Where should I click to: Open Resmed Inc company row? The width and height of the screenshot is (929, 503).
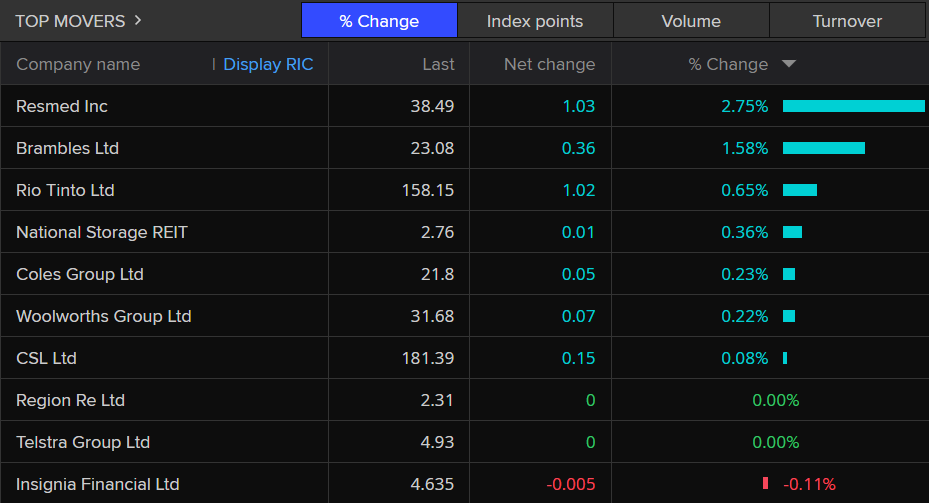click(x=62, y=106)
